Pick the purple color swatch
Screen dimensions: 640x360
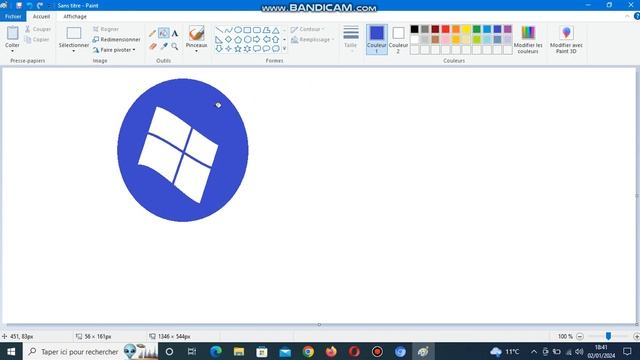pos(508,29)
